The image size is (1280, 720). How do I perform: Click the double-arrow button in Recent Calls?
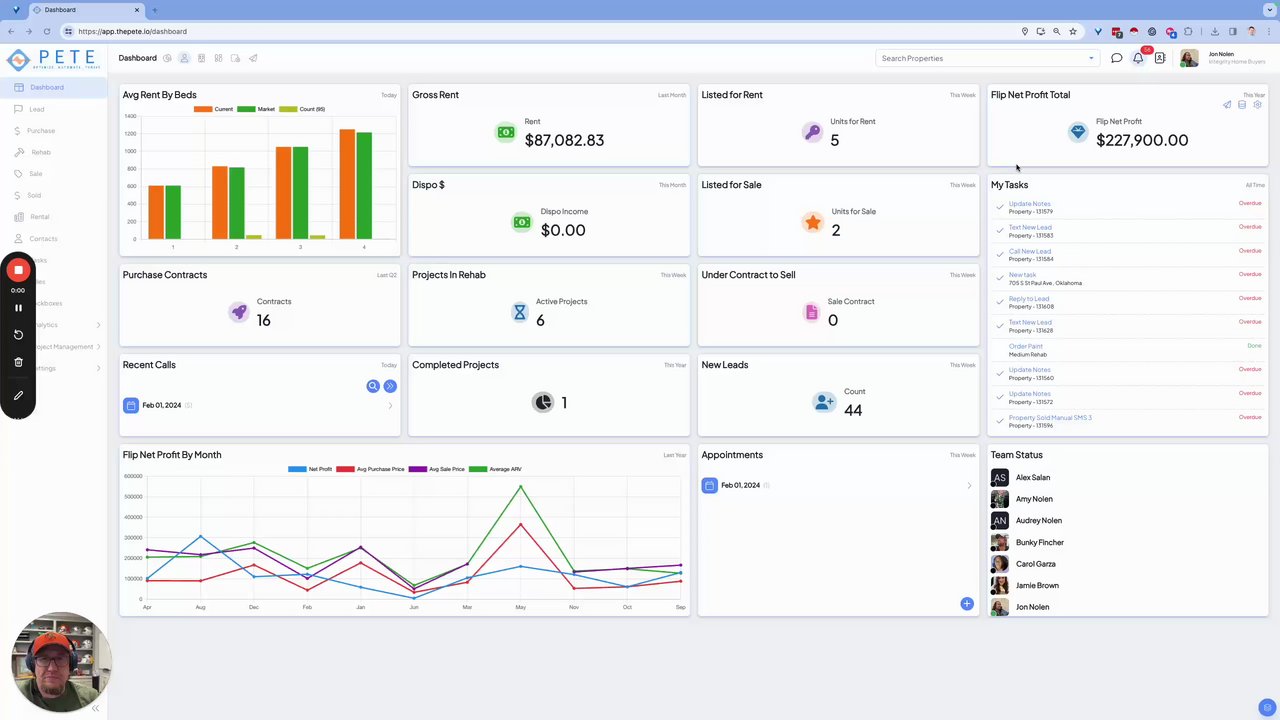(x=390, y=386)
